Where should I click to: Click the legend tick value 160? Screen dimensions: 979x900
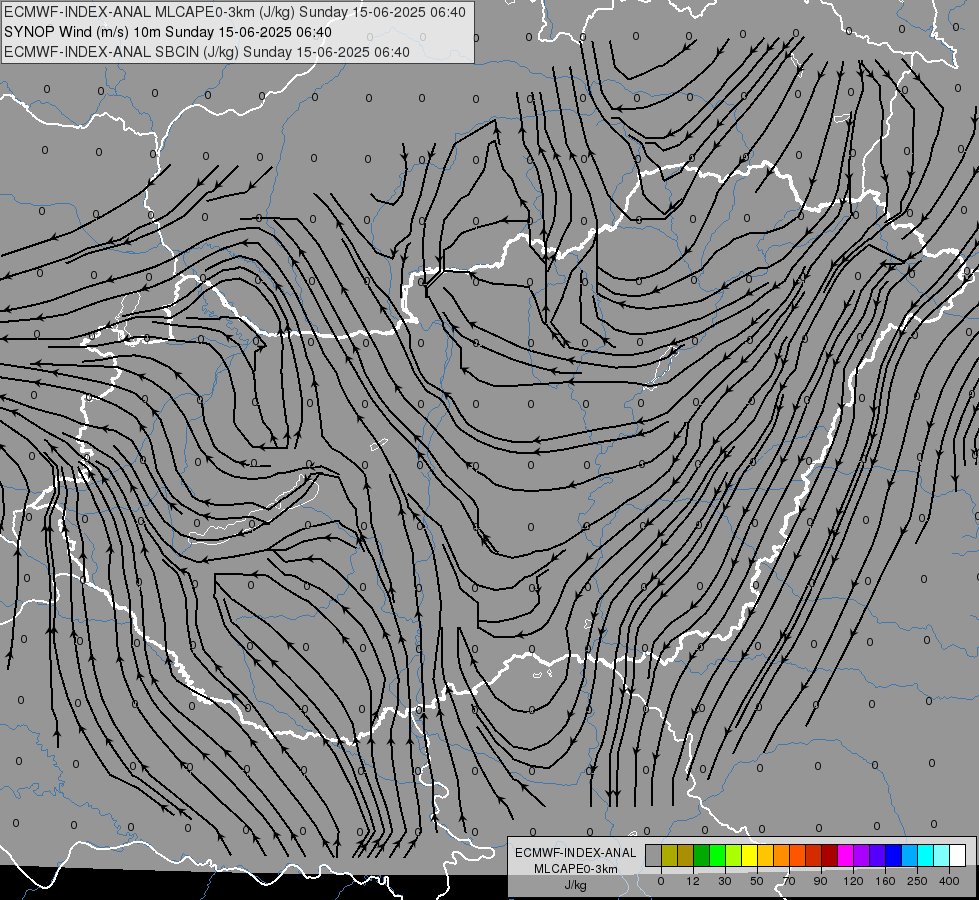click(885, 881)
